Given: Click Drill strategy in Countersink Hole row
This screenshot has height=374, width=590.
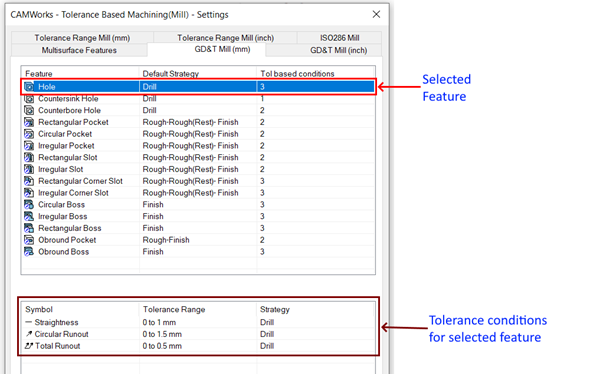Looking at the screenshot, I should [149, 99].
